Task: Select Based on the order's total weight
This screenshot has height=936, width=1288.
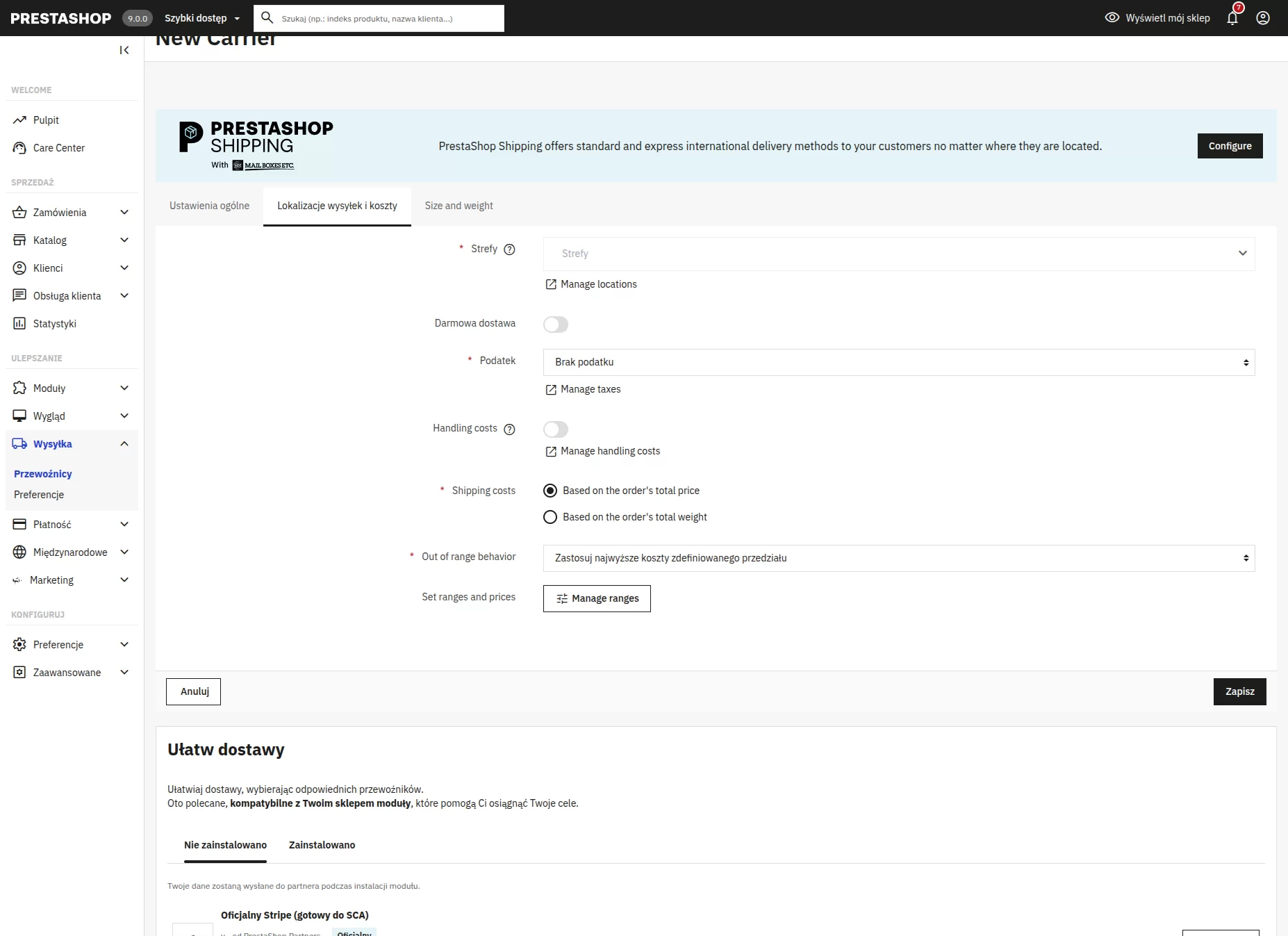Action: (x=550, y=517)
